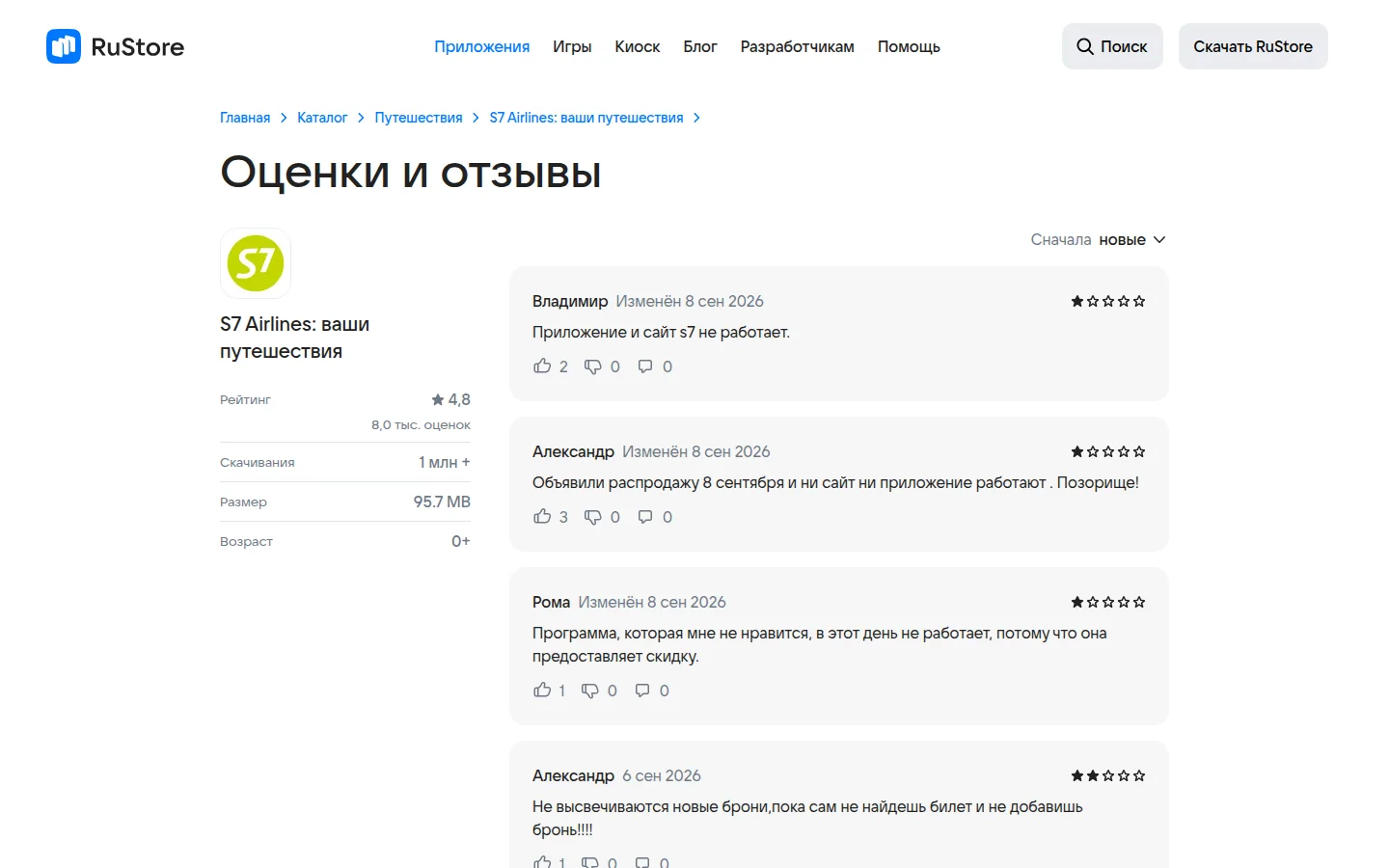Open the S7 Airlines app icon
This screenshot has height=868, width=1389.
point(256,263)
